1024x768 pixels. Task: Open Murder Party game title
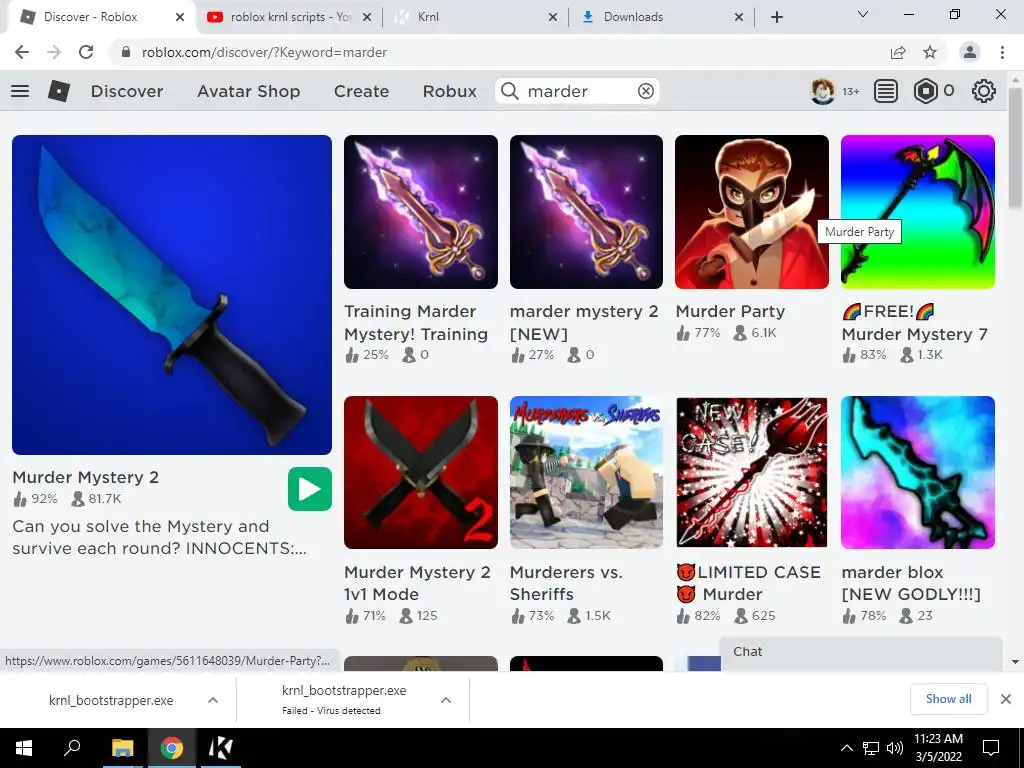pos(730,312)
